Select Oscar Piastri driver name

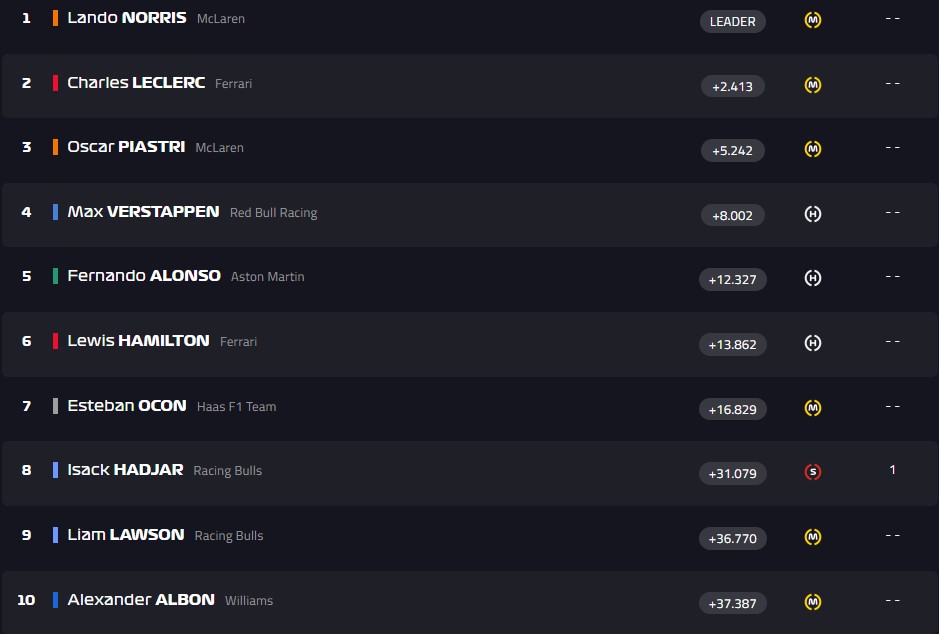[x=126, y=147]
